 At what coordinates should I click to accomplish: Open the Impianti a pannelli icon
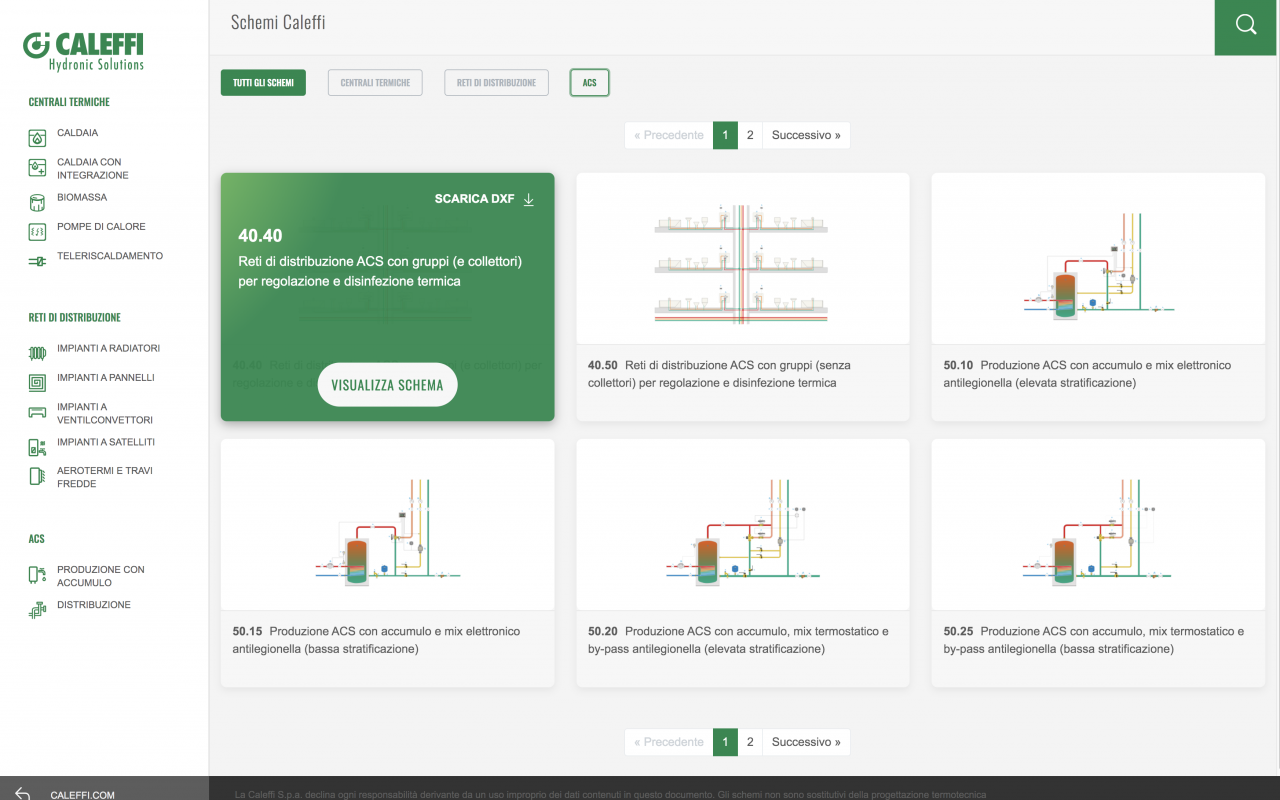pos(37,382)
